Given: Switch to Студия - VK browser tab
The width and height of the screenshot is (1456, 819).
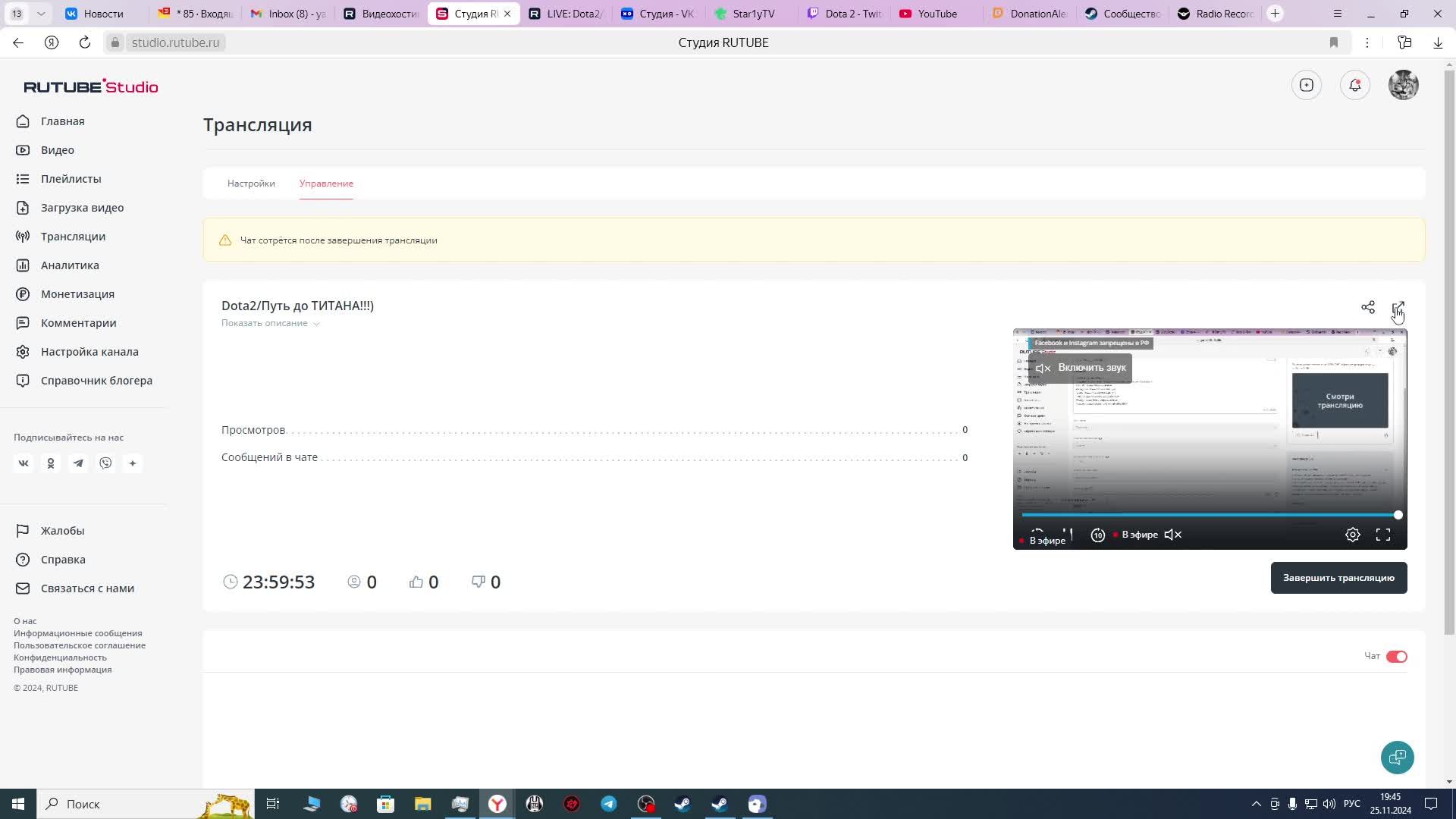Looking at the screenshot, I should 658,14.
